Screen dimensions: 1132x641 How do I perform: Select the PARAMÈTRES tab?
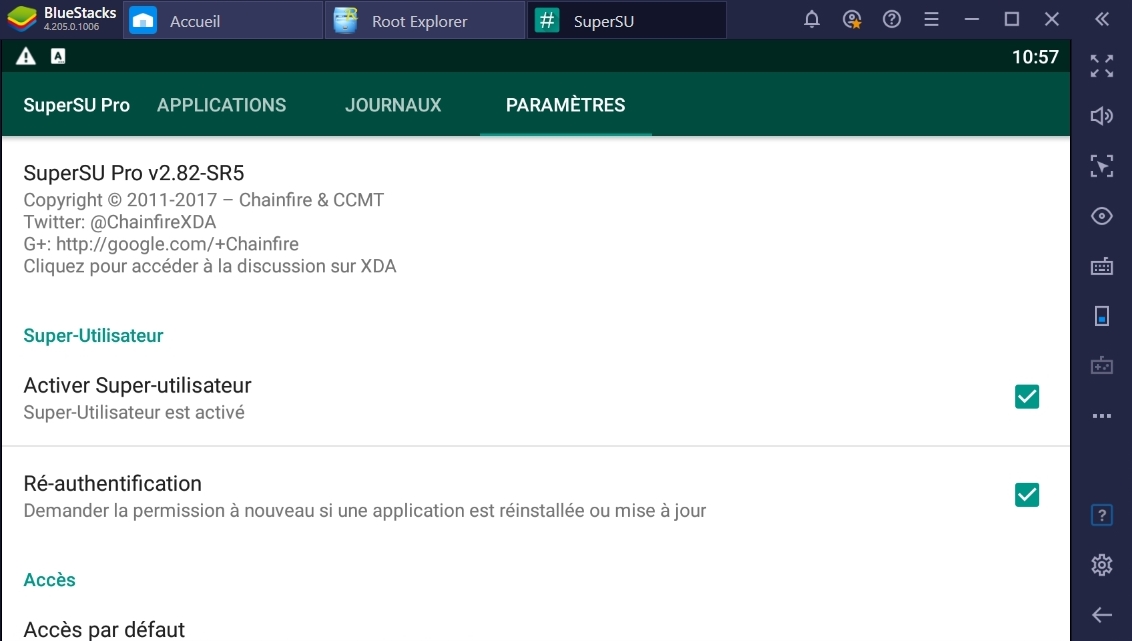coord(565,105)
